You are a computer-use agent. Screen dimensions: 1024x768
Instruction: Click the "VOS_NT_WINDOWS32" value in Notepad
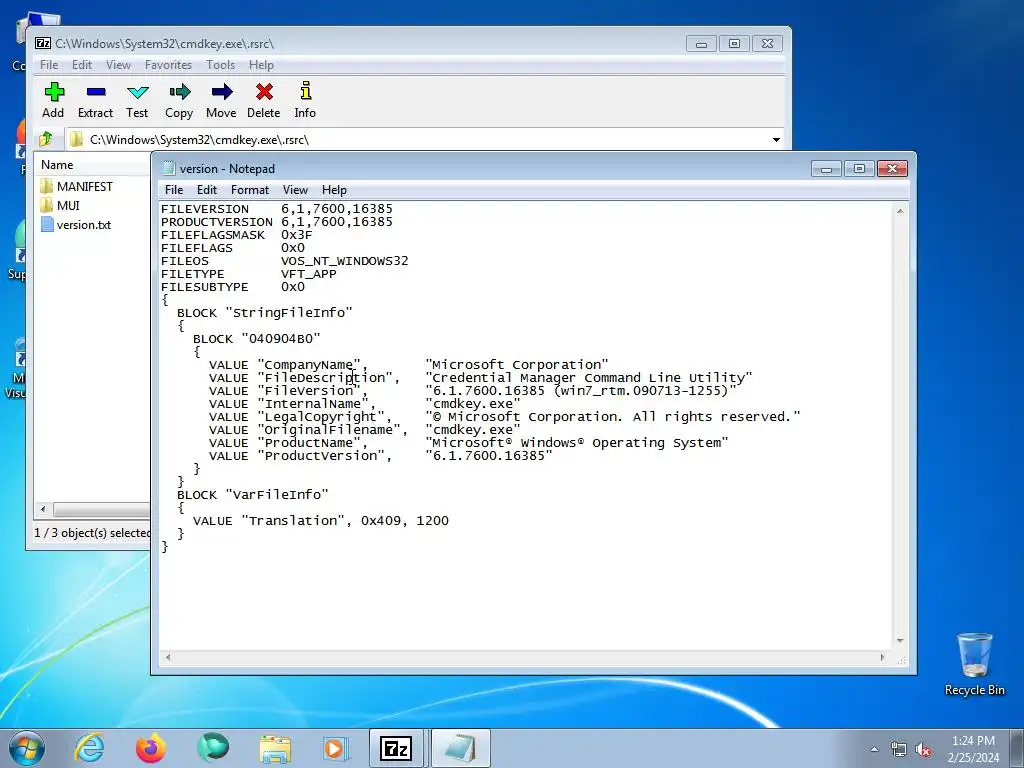[x=345, y=261]
